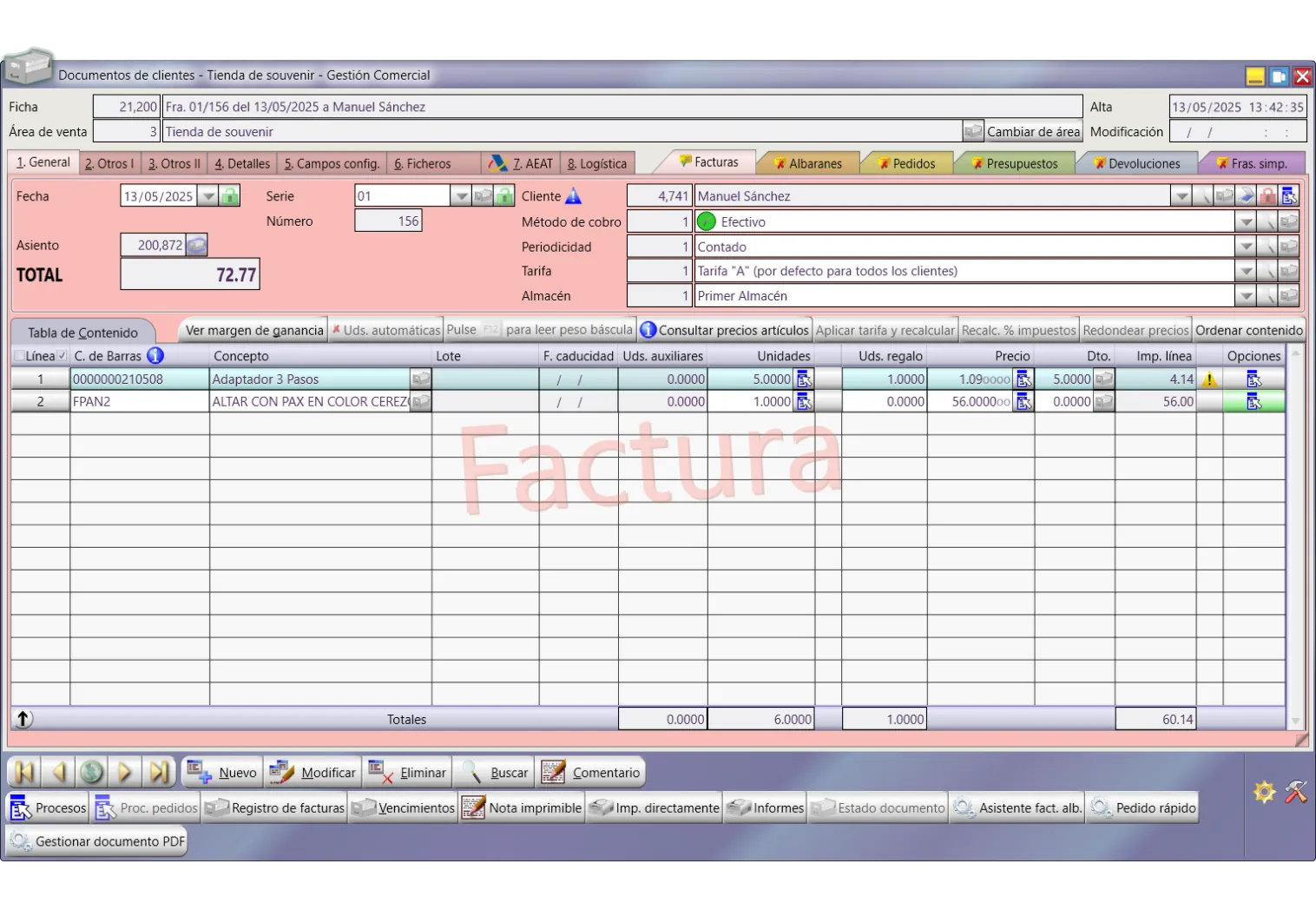Open the Asiento 200,872 entry icon
This screenshot has height=903, width=1316.
(x=197, y=246)
